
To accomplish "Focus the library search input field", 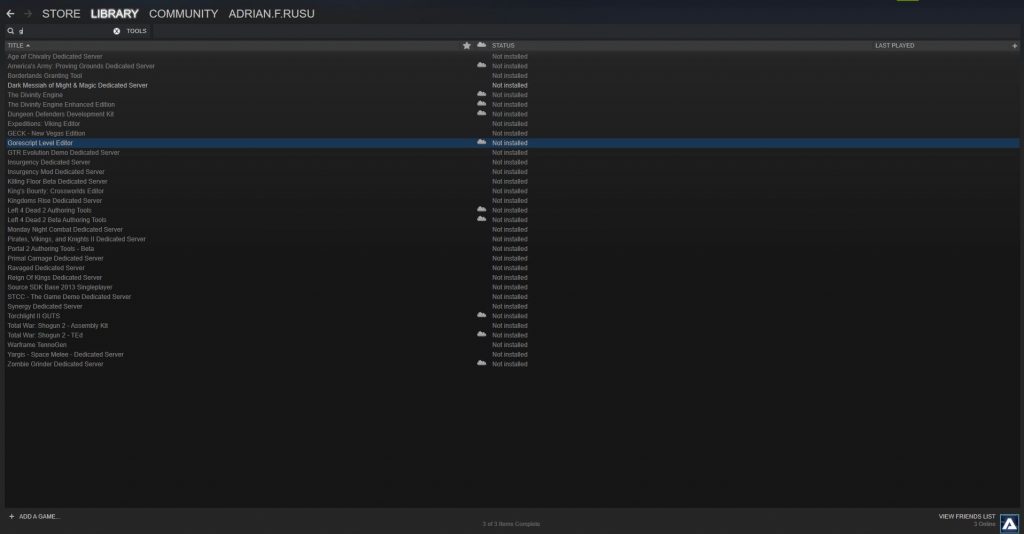I will (64, 31).
